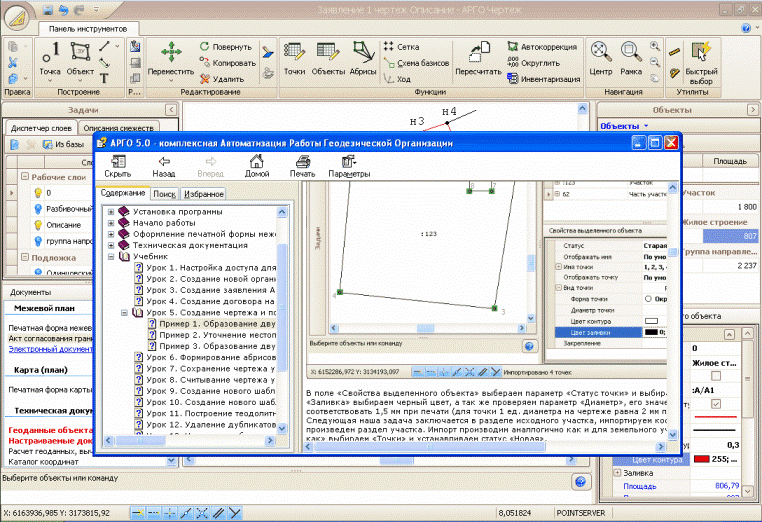Select the Объект construction tool

tap(80, 58)
